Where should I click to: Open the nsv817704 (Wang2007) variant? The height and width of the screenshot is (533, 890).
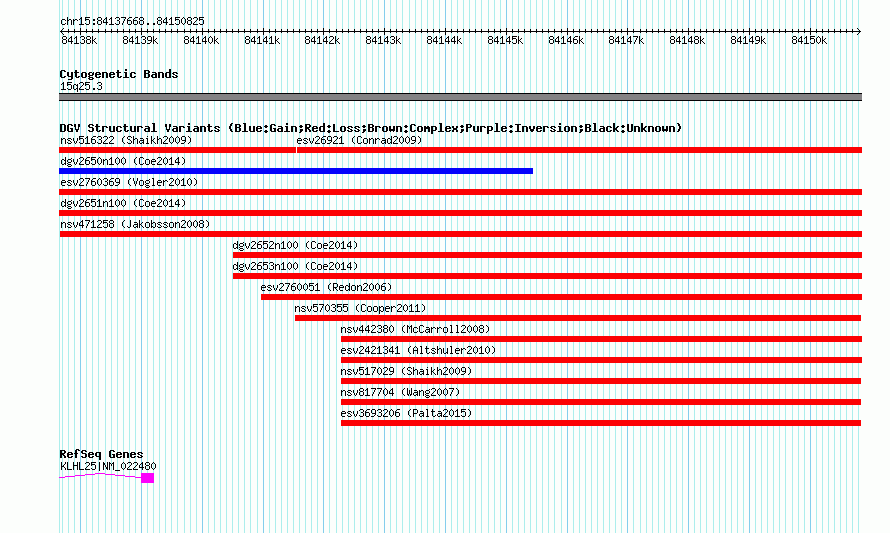400,392
